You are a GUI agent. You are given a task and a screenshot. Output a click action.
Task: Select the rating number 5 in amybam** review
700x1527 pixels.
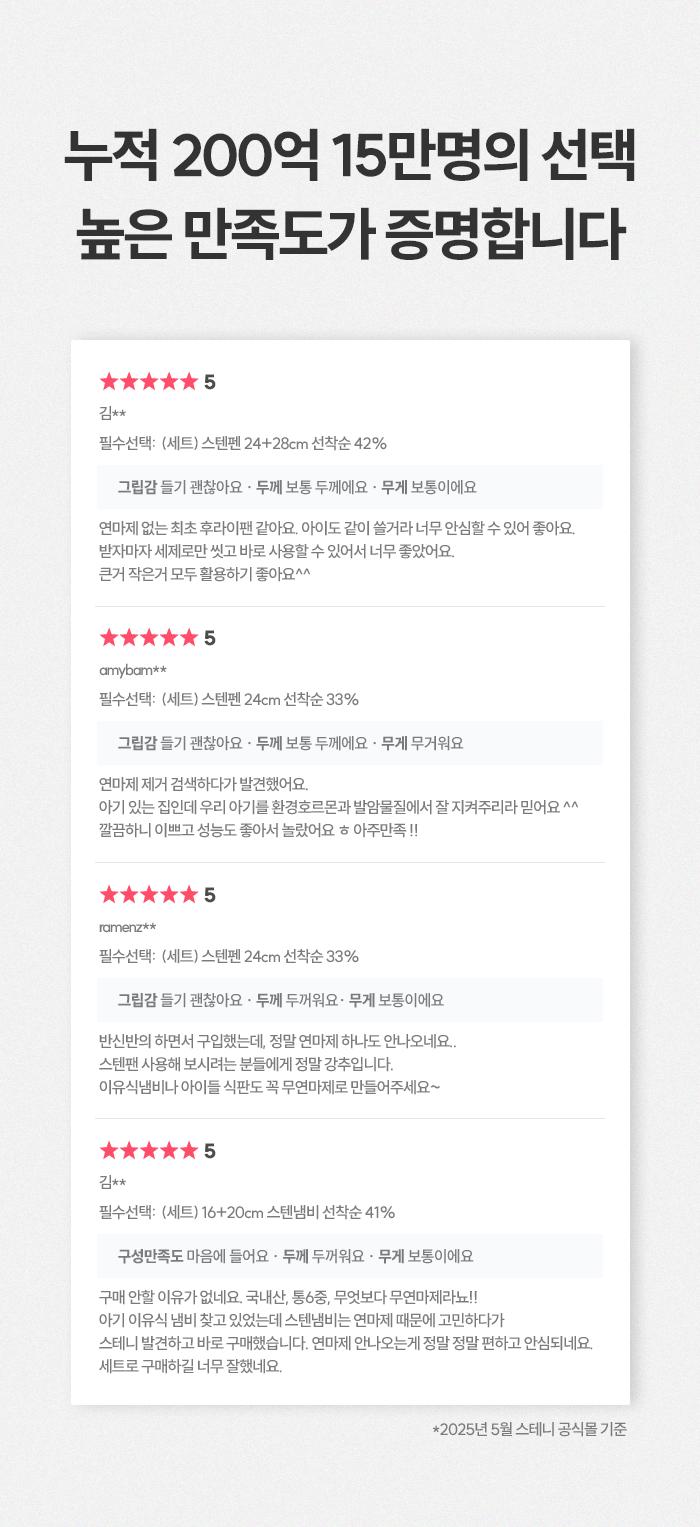click(210, 638)
